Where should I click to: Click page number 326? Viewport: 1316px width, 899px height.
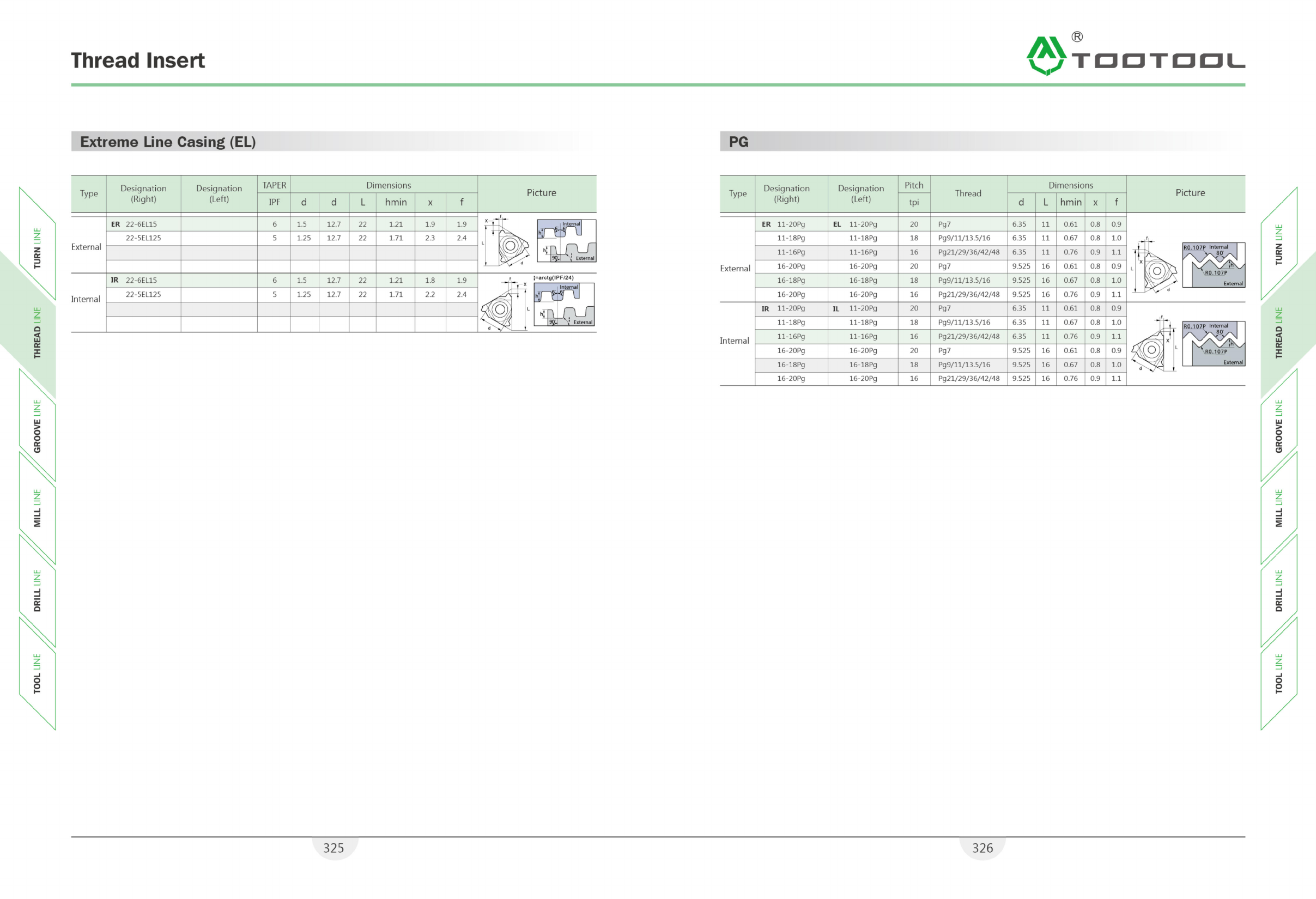tap(983, 847)
